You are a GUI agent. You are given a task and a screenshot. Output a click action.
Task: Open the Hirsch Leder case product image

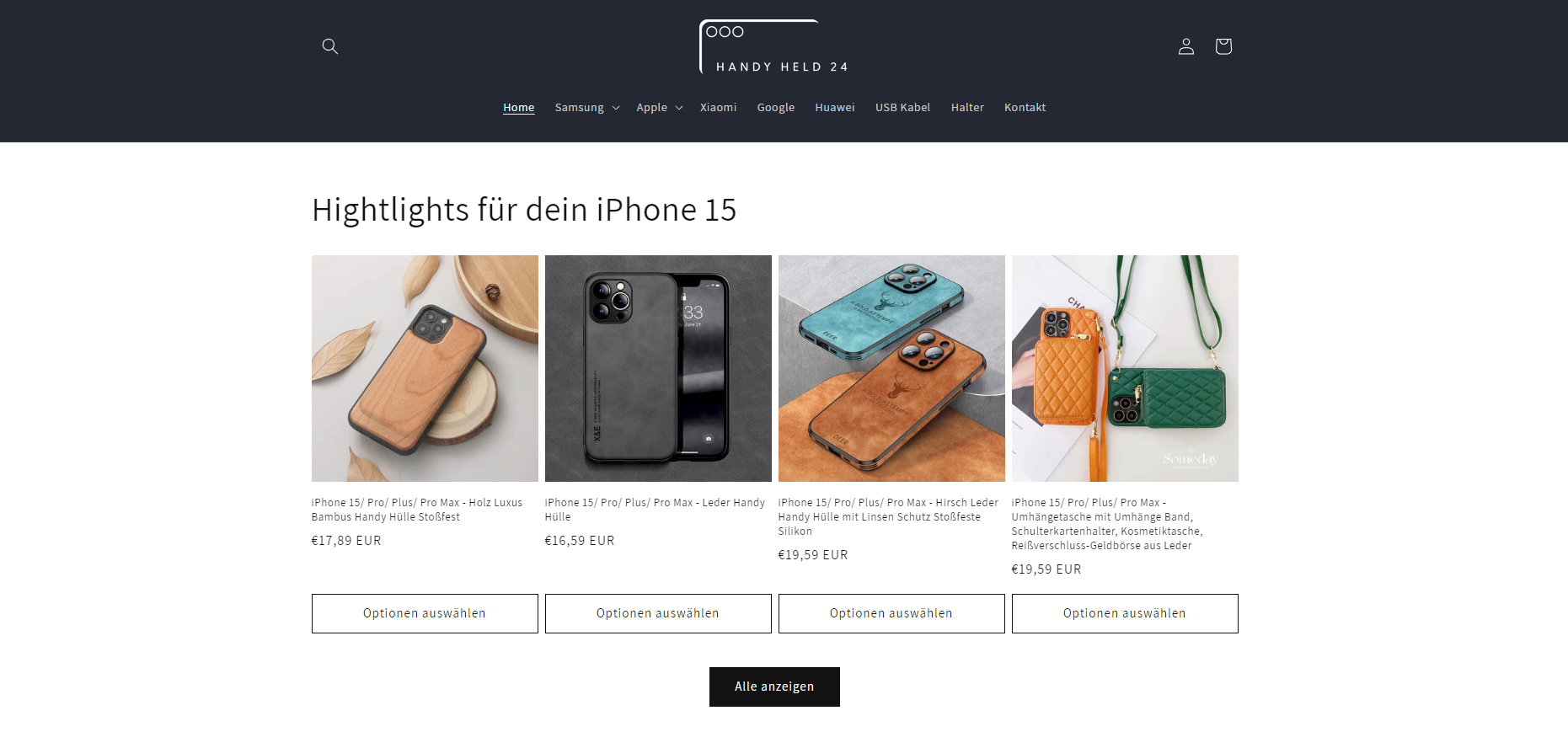coord(891,368)
